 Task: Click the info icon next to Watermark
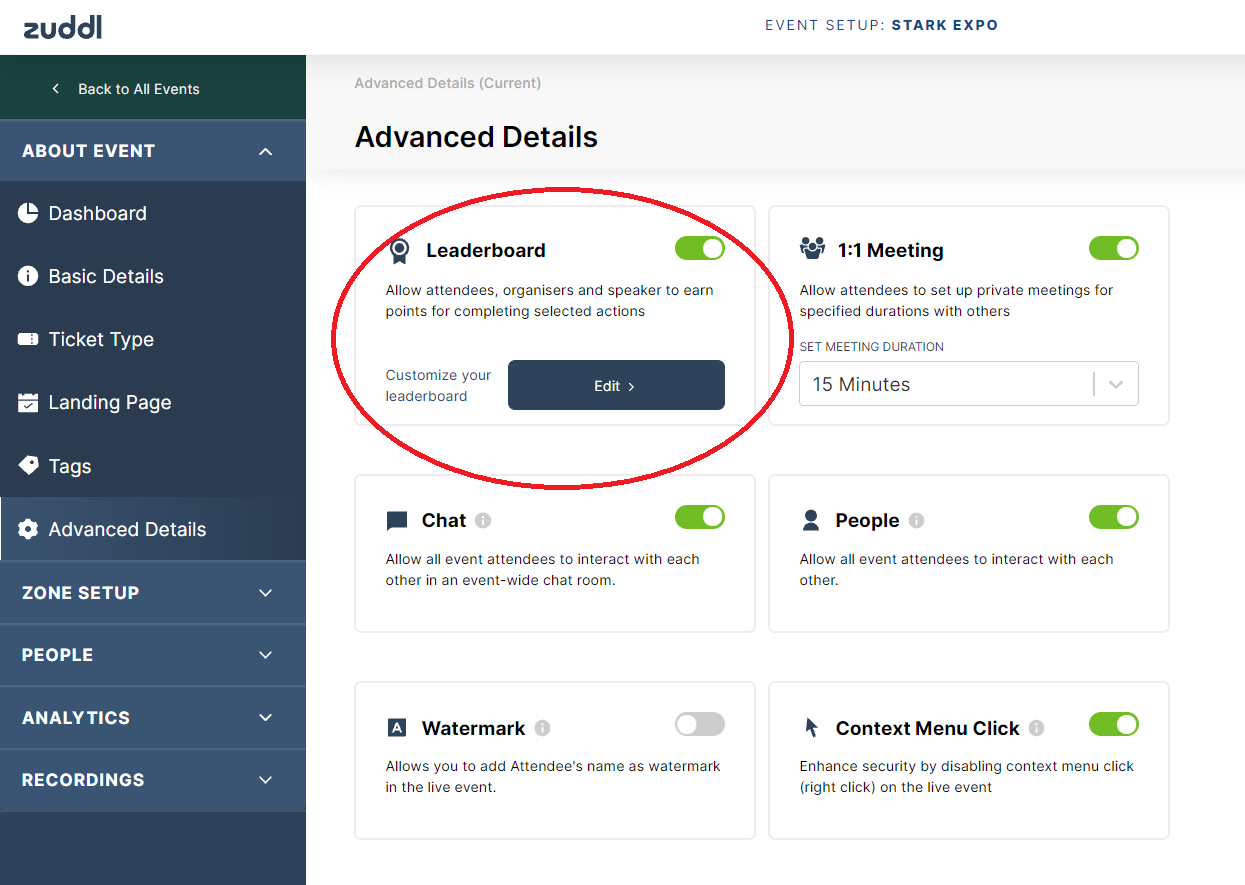pos(543,728)
